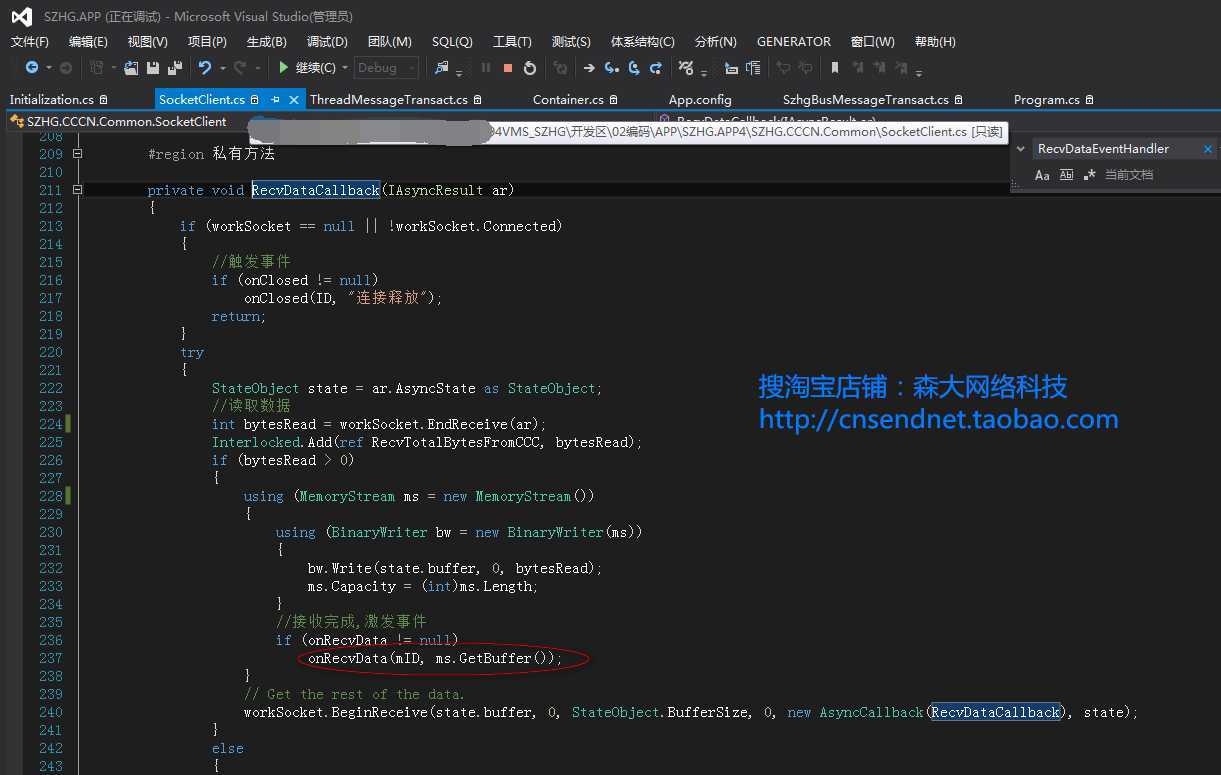Collapse the #region 私有方法 outline toggle
The width and height of the screenshot is (1221, 775).
pos(77,154)
